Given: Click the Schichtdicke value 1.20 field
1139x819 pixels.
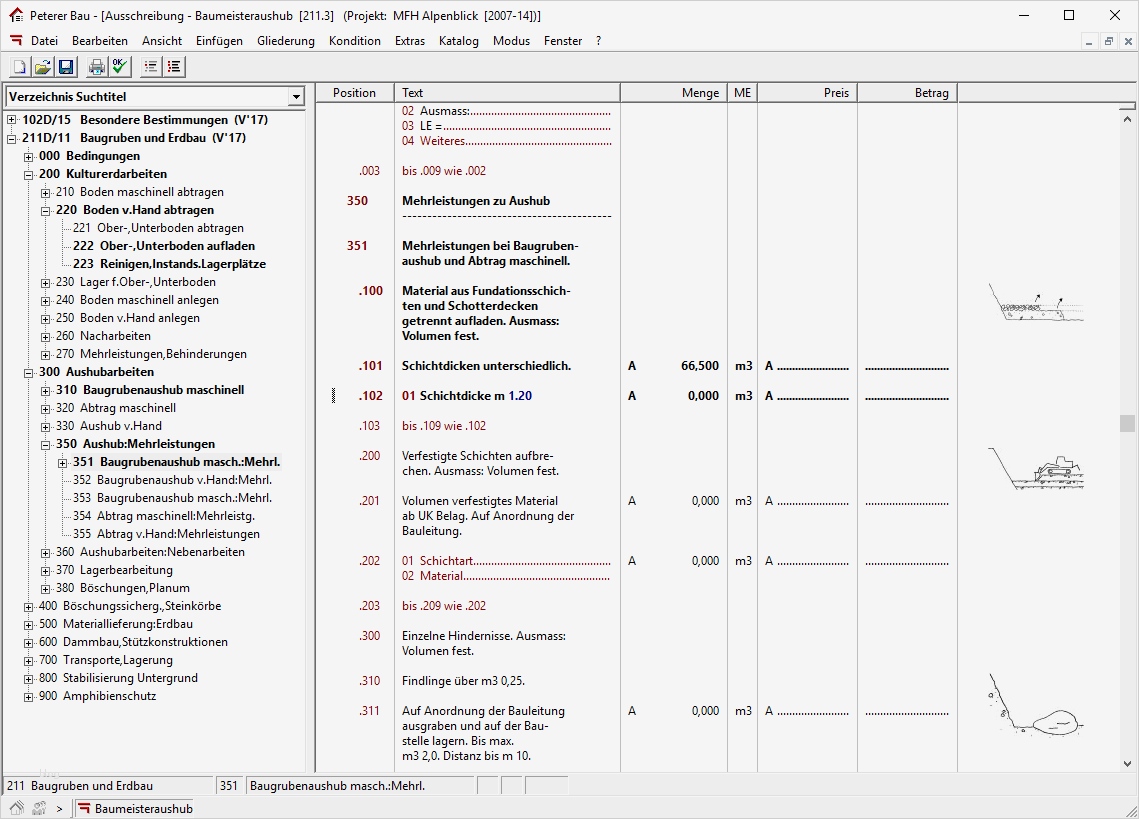Looking at the screenshot, I should [x=520, y=396].
